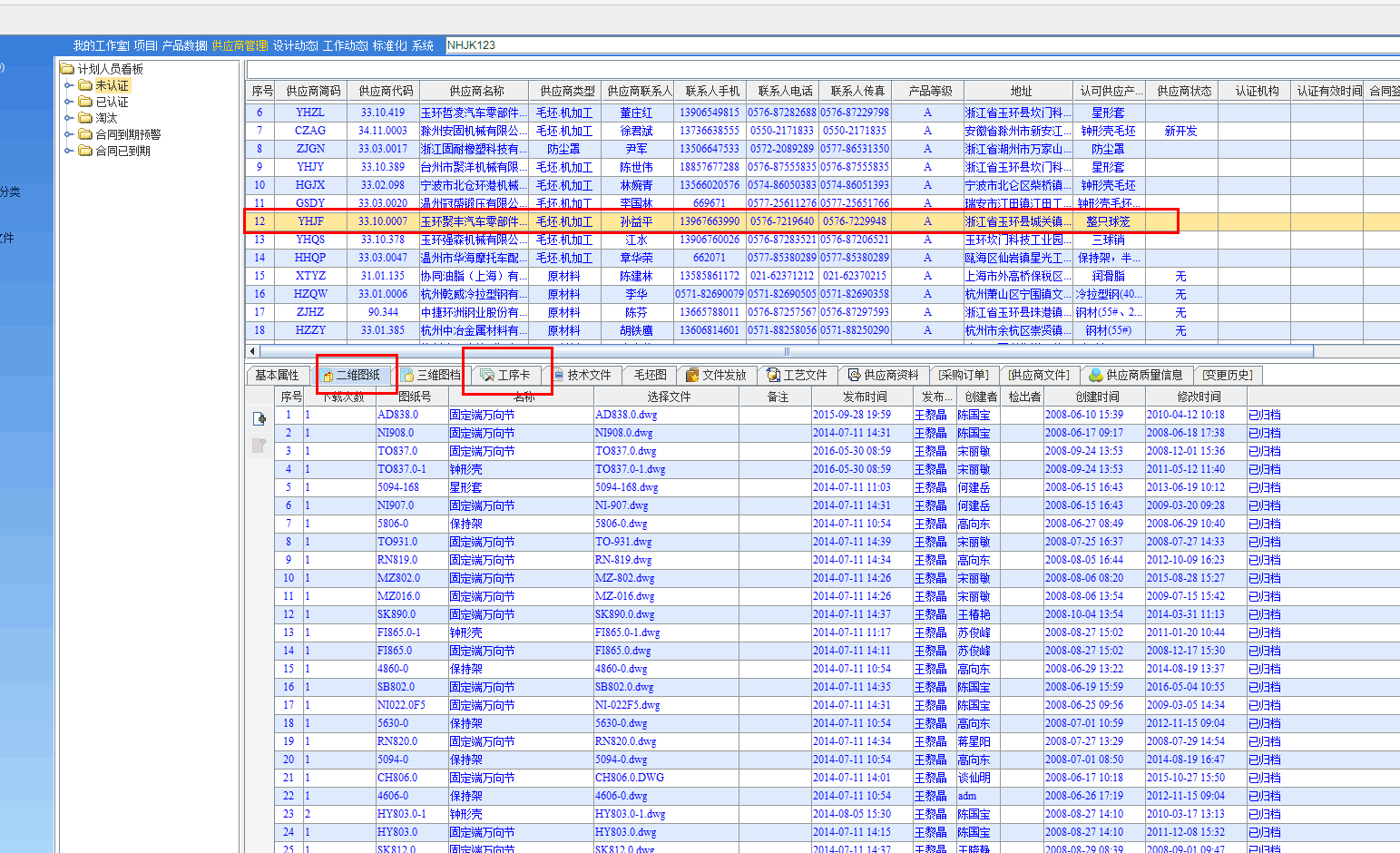Open the 产品数据 menu
This screenshot has height=853, width=1400.
pyautogui.click(x=184, y=45)
